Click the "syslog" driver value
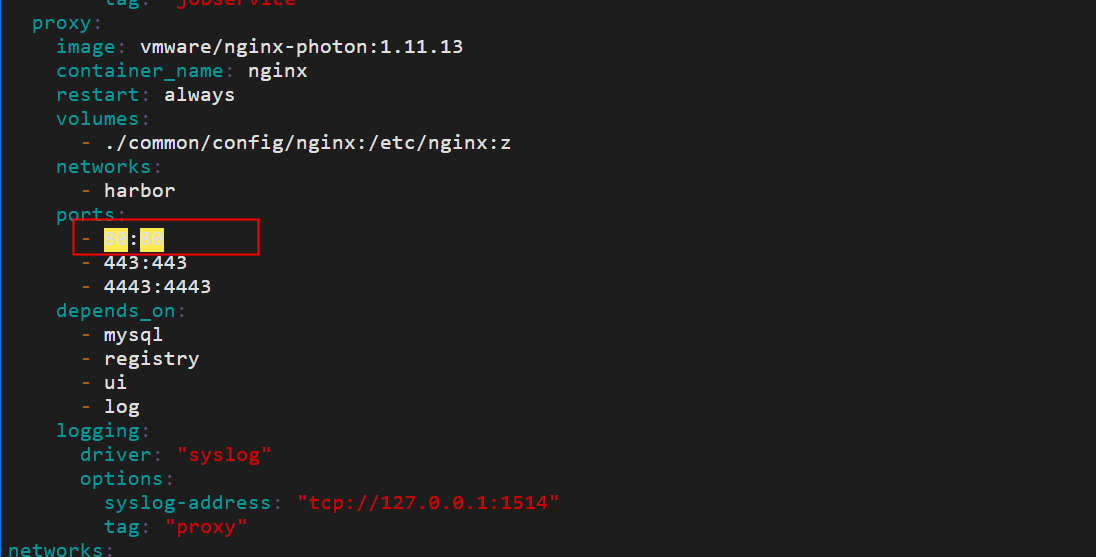This screenshot has width=1096, height=557. [223, 455]
